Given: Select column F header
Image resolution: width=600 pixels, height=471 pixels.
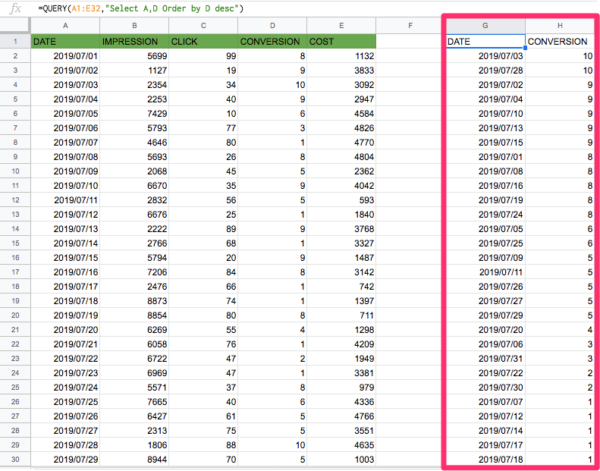Looking at the screenshot, I should click(410, 26).
